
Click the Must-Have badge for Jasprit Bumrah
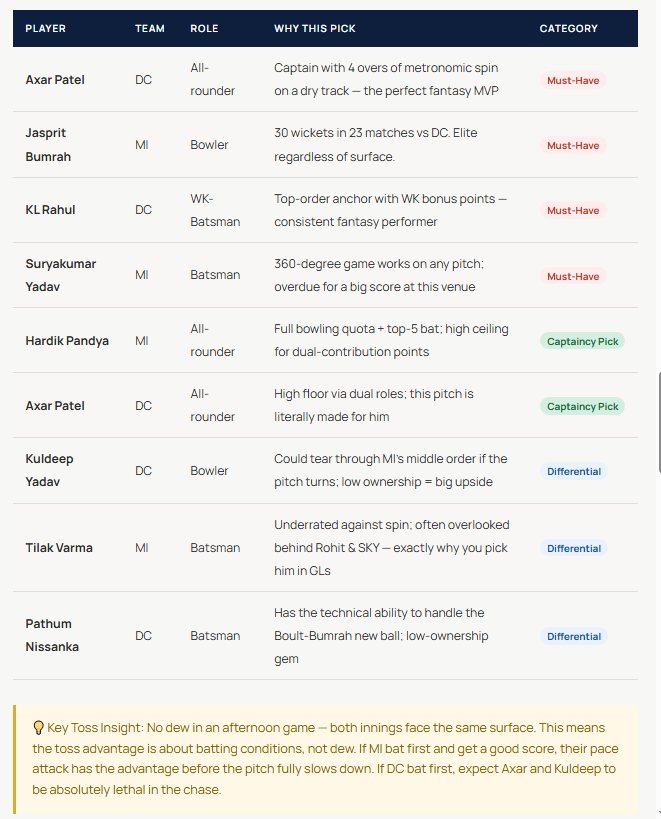click(573, 145)
